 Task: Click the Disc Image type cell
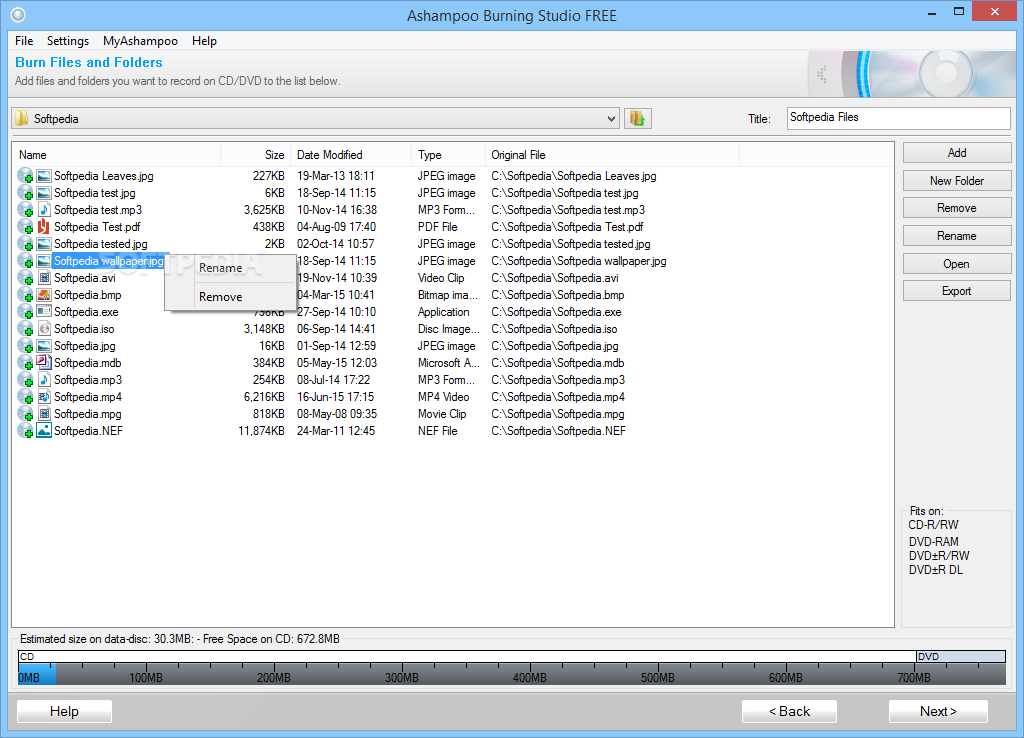point(449,329)
